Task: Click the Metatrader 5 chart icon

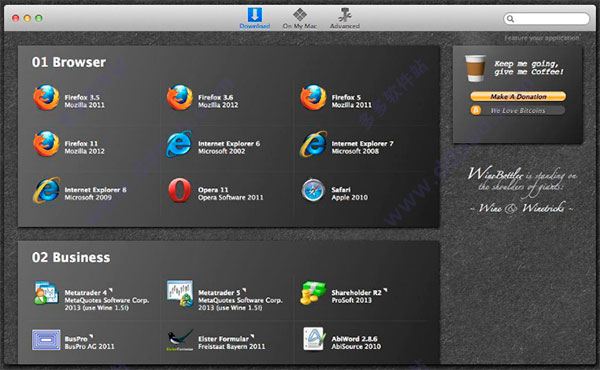Action: pos(179,293)
